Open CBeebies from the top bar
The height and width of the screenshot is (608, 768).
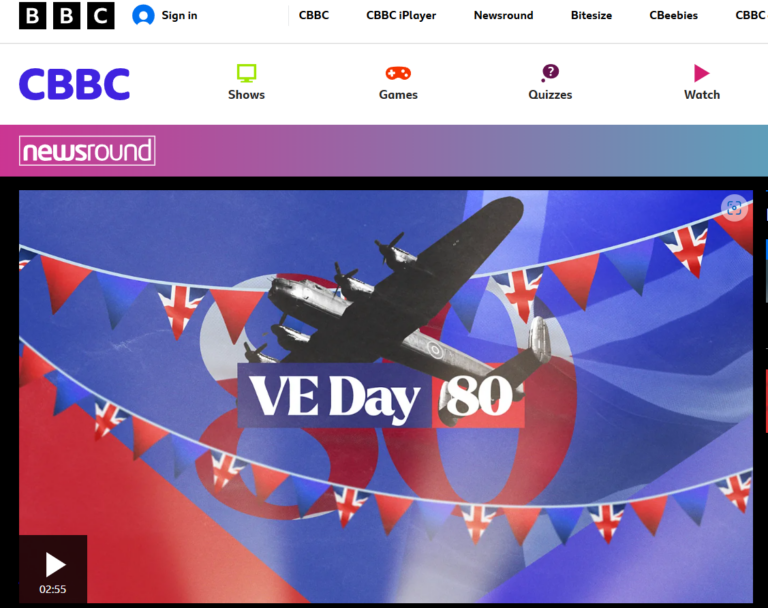[x=673, y=16]
